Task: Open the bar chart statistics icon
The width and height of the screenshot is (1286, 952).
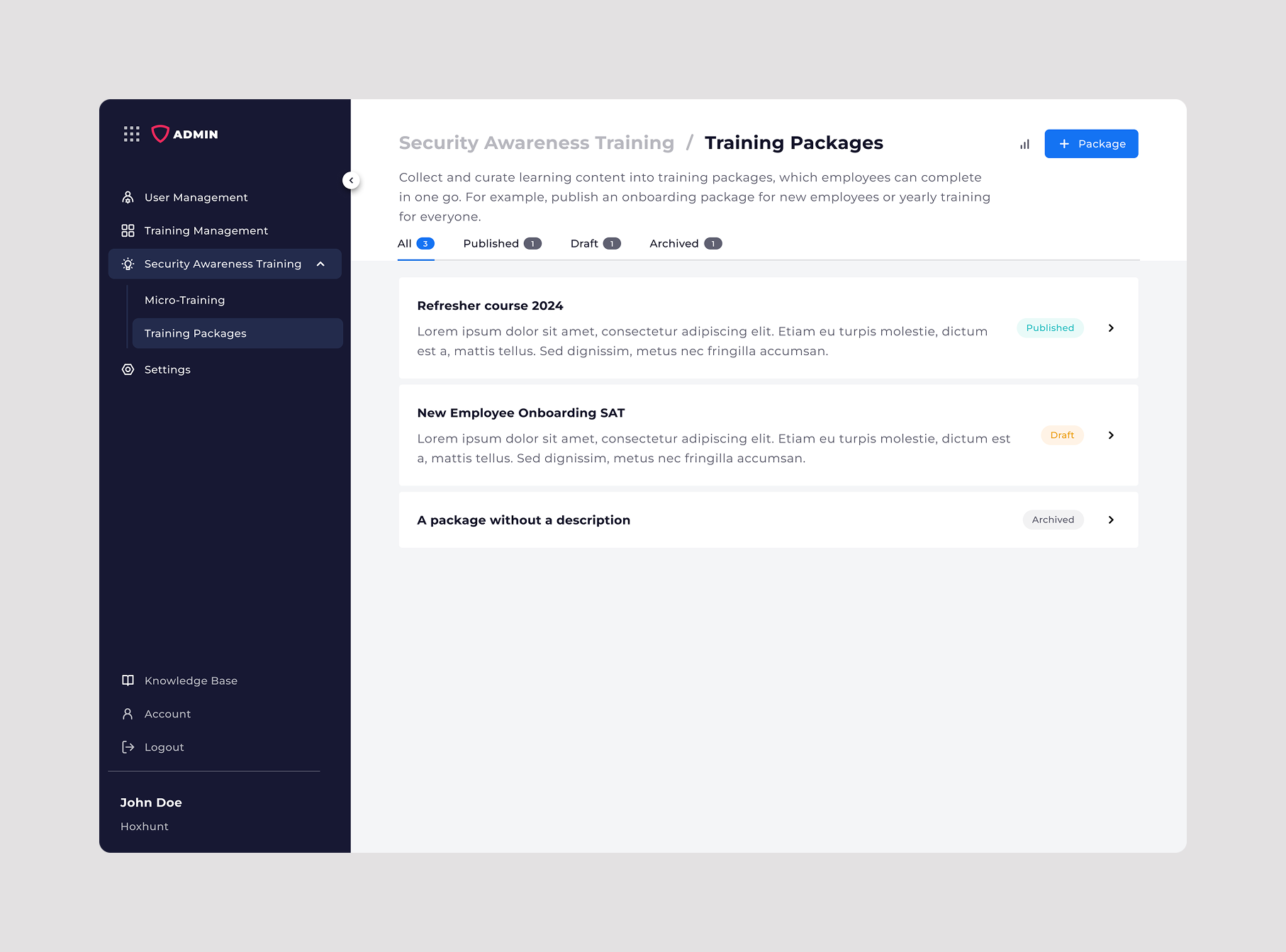Action: tap(1024, 144)
